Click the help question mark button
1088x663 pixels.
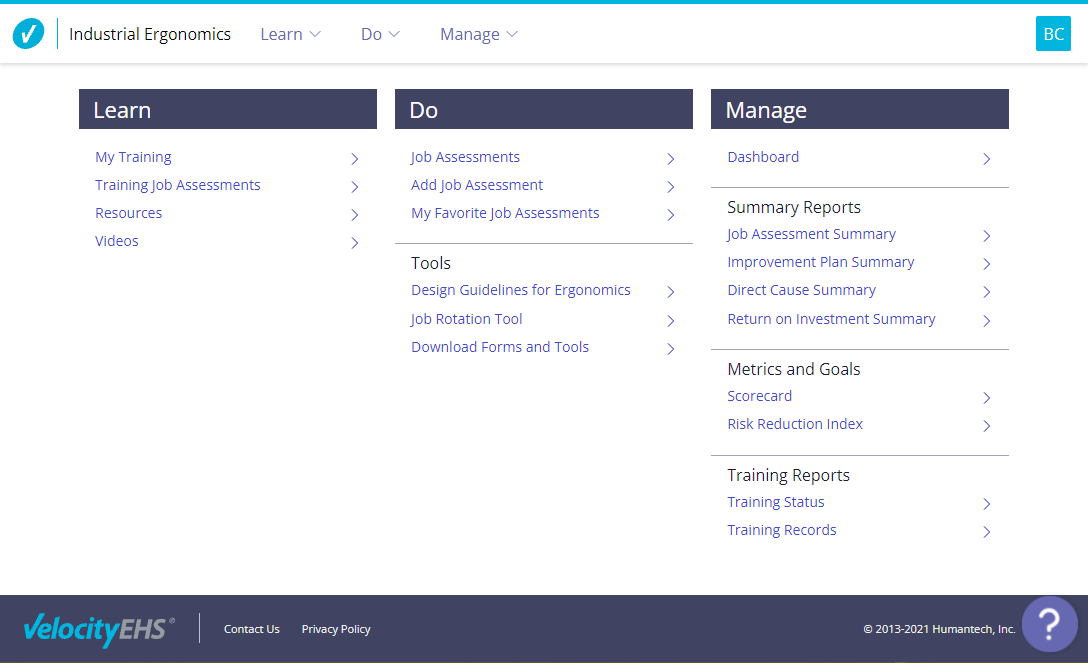[x=1049, y=624]
